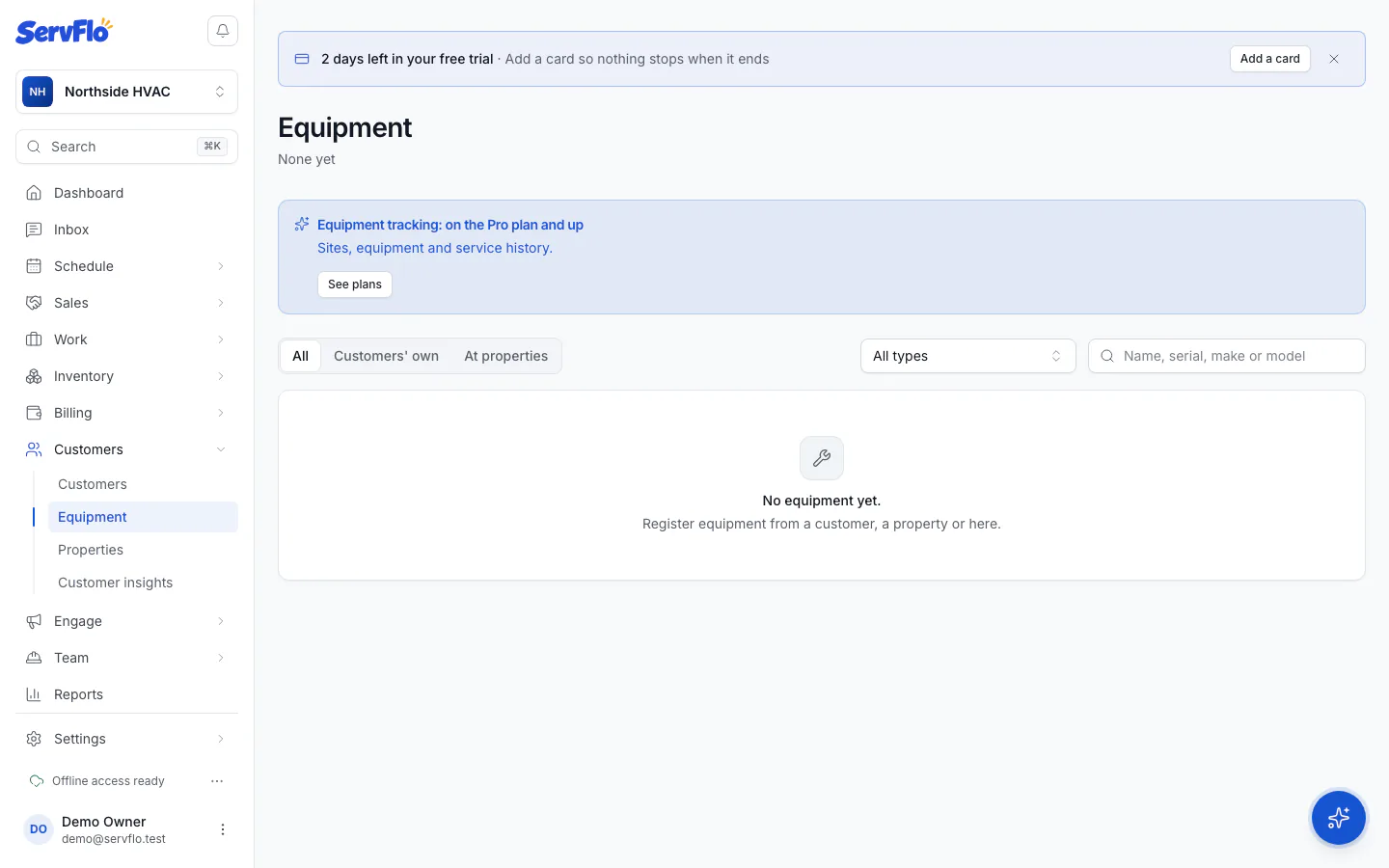Click the Sales handshake icon
The height and width of the screenshot is (868, 1389).
tap(34, 303)
